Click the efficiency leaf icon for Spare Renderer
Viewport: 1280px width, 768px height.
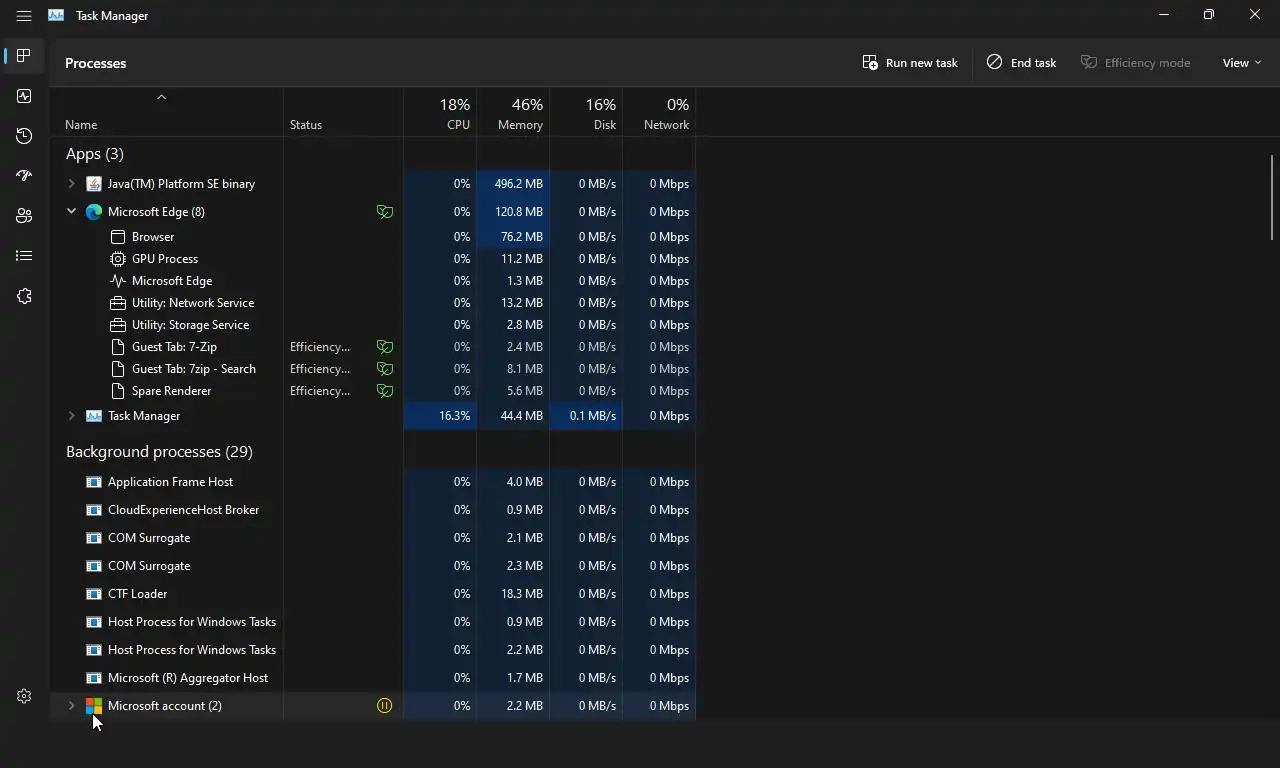(x=385, y=391)
